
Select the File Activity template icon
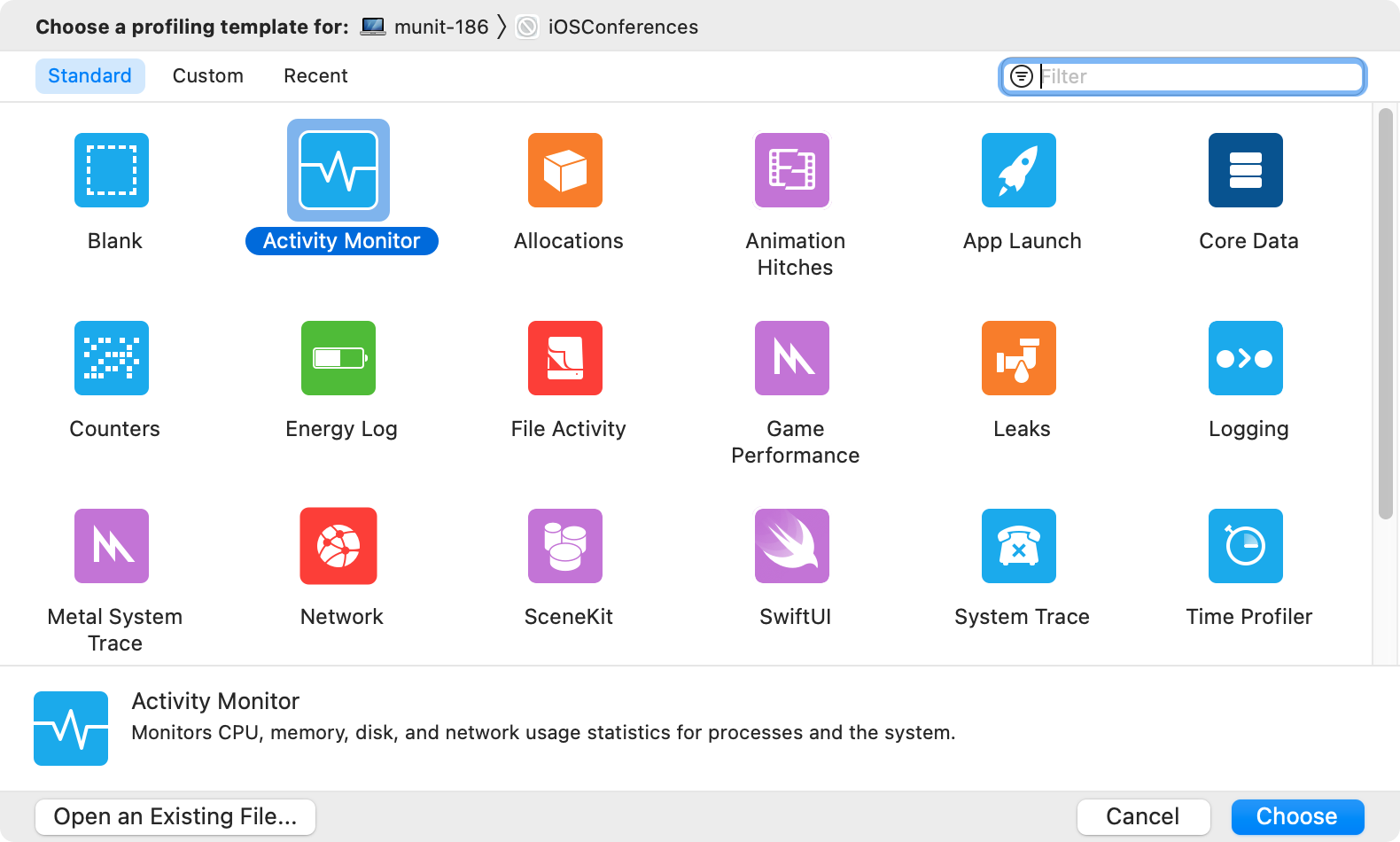[565, 358]
